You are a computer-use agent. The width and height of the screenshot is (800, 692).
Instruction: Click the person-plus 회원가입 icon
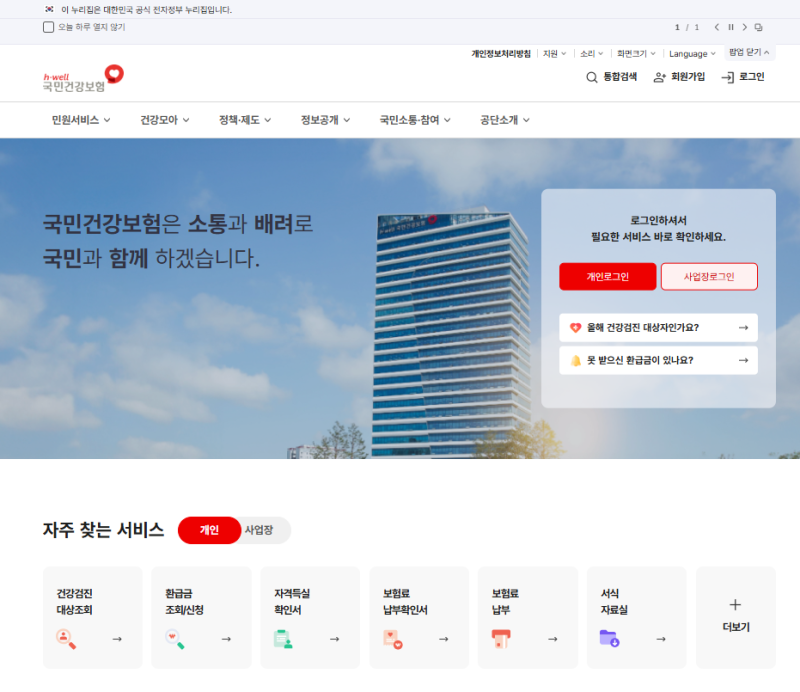(660, 77)
